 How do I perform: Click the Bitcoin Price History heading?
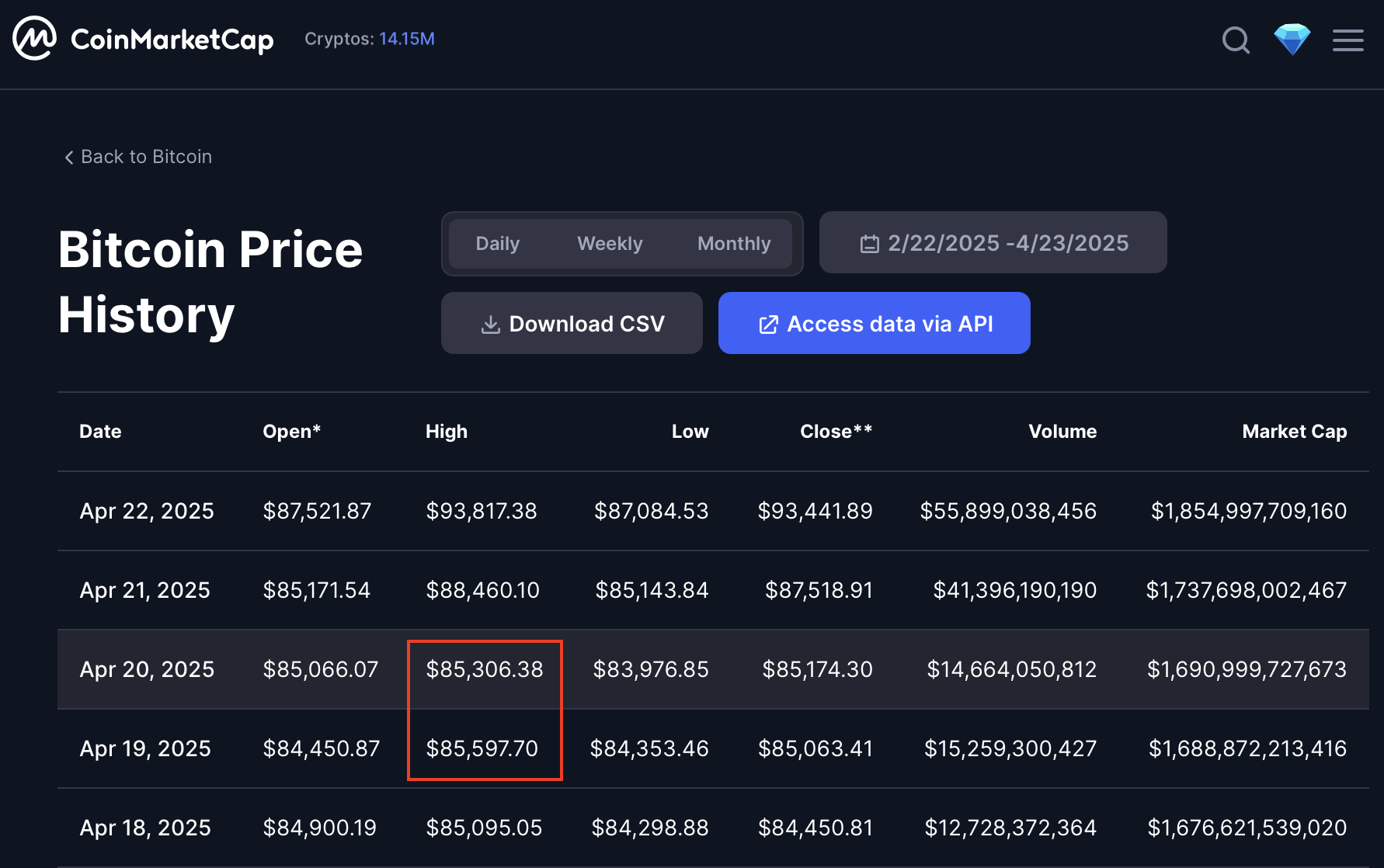210,283
